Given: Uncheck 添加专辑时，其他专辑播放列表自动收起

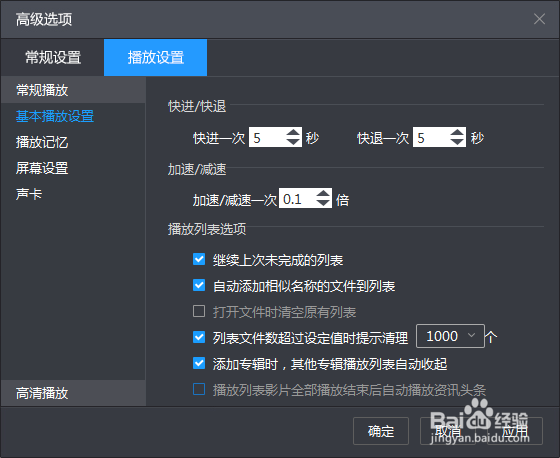Looking at the screenshot, I should [x=199, y=363].
